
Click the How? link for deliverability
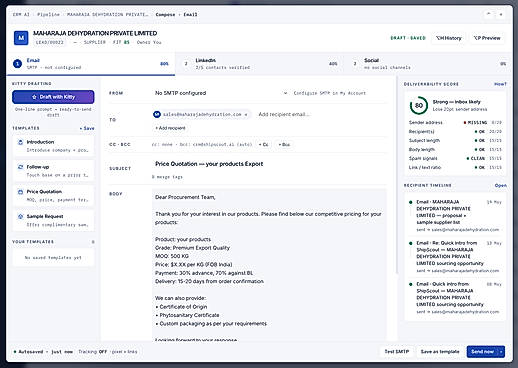click(x=500, y=84)
